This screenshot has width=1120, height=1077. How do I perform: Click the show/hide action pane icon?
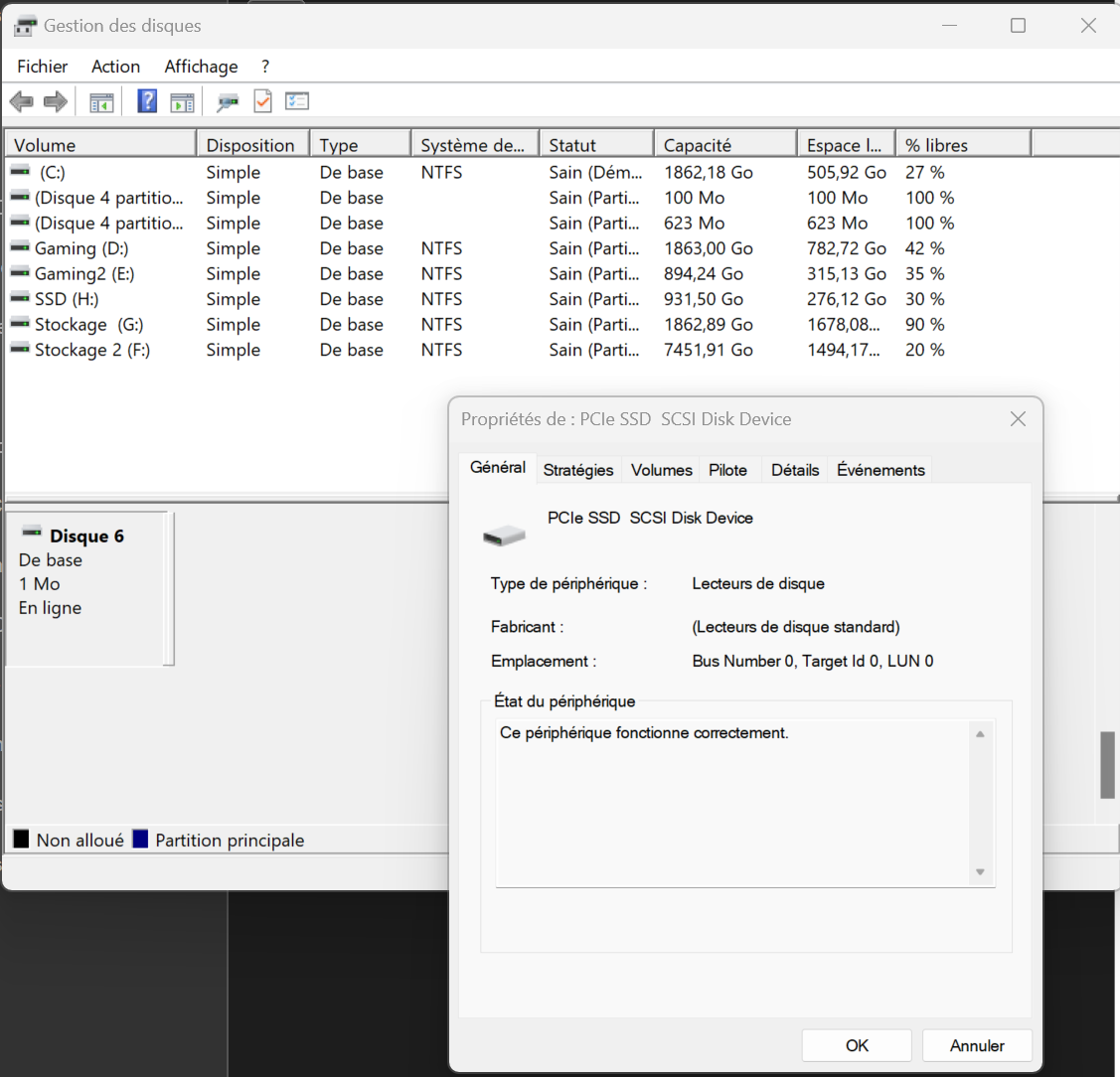[182, 101]
